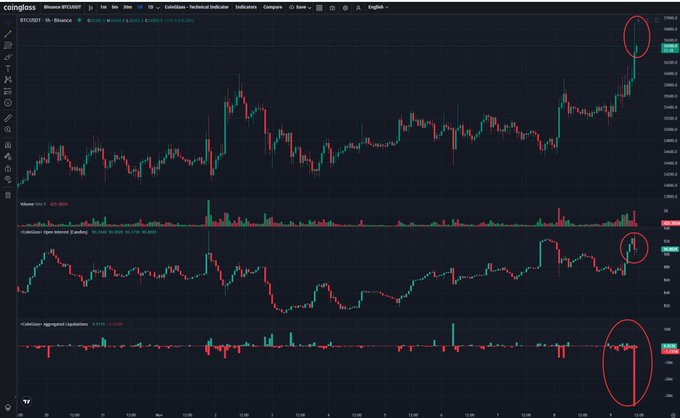
Task: Click the Aggregated Liquidations indicator legend
Action: click(54, 324)
